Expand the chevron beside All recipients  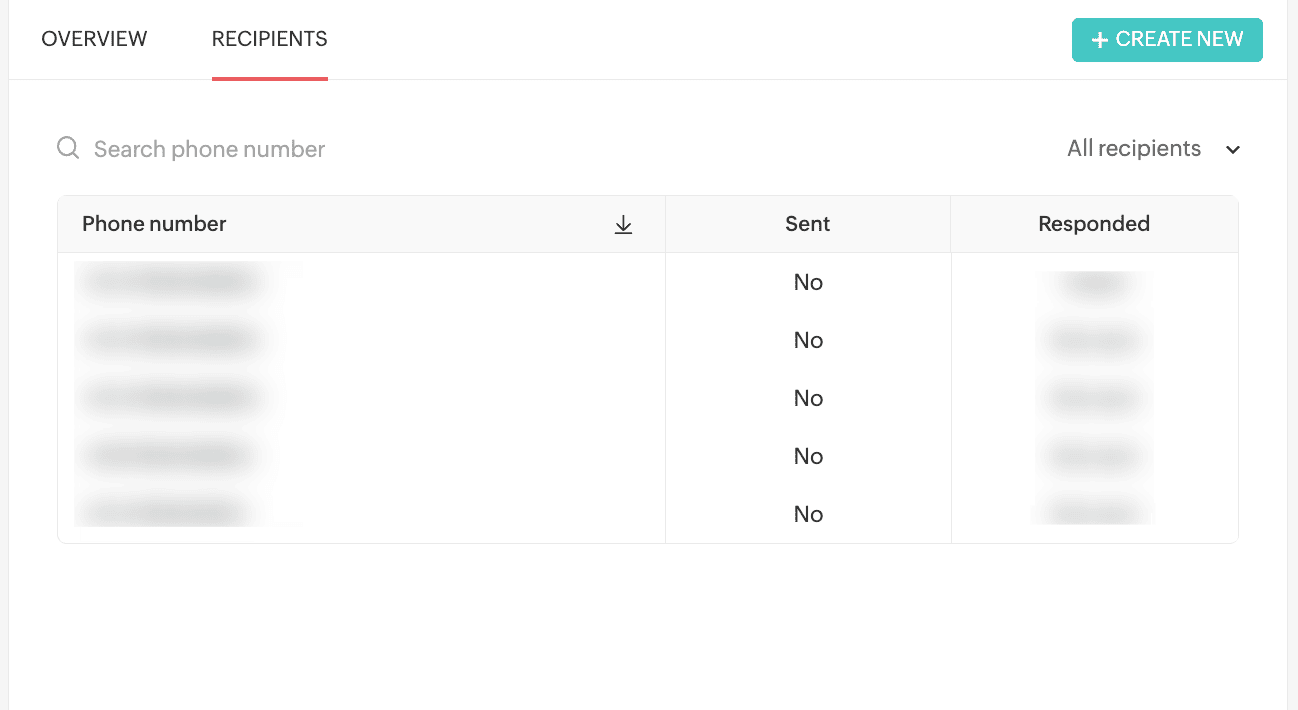tap(1233, 150)
